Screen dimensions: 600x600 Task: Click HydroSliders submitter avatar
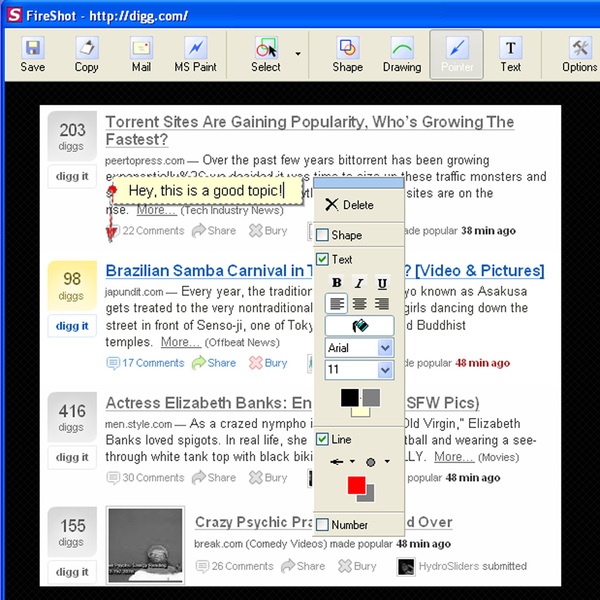pyautogui.click(x=406, y=567)
